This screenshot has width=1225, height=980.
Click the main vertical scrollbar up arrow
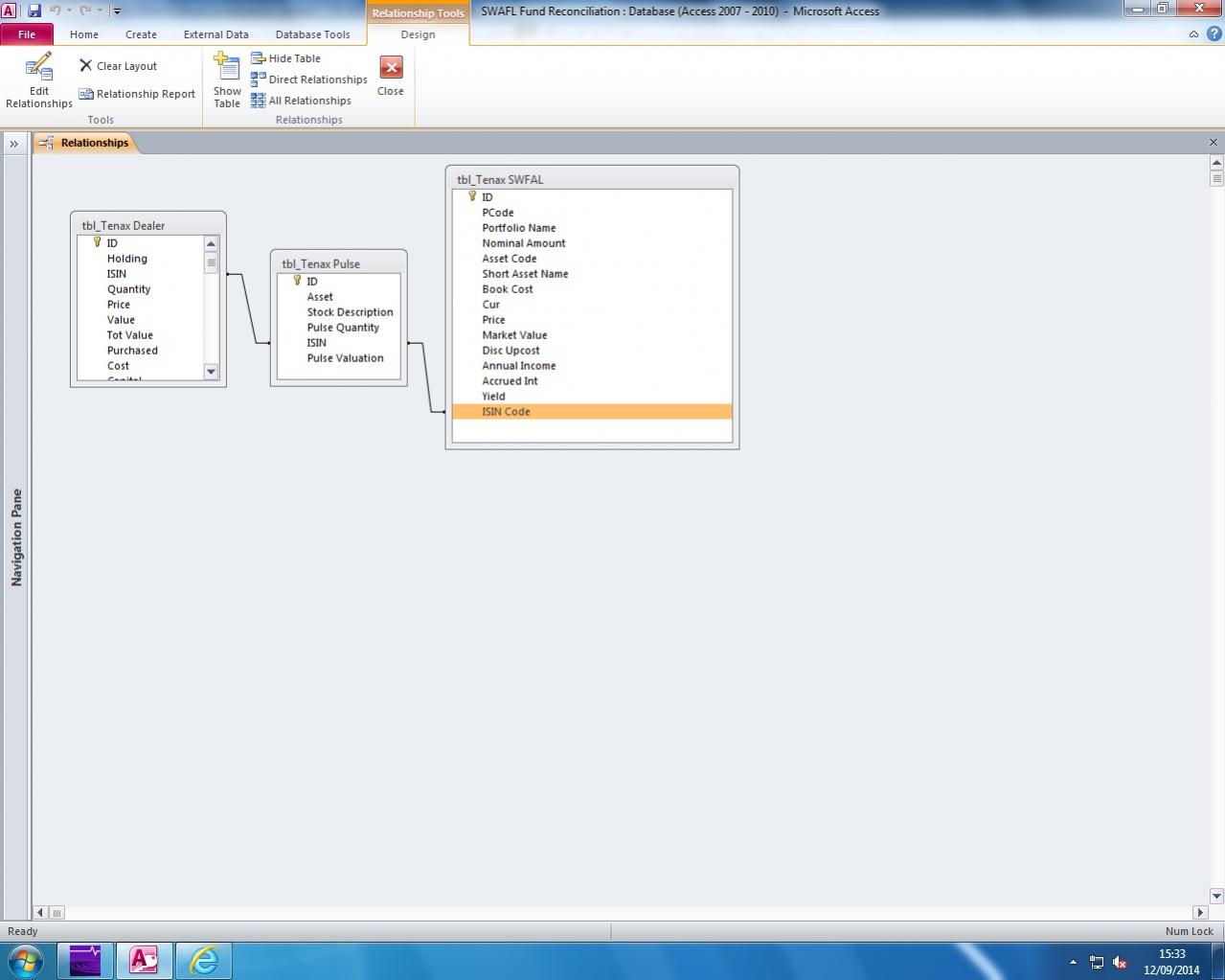(1217, 163)
